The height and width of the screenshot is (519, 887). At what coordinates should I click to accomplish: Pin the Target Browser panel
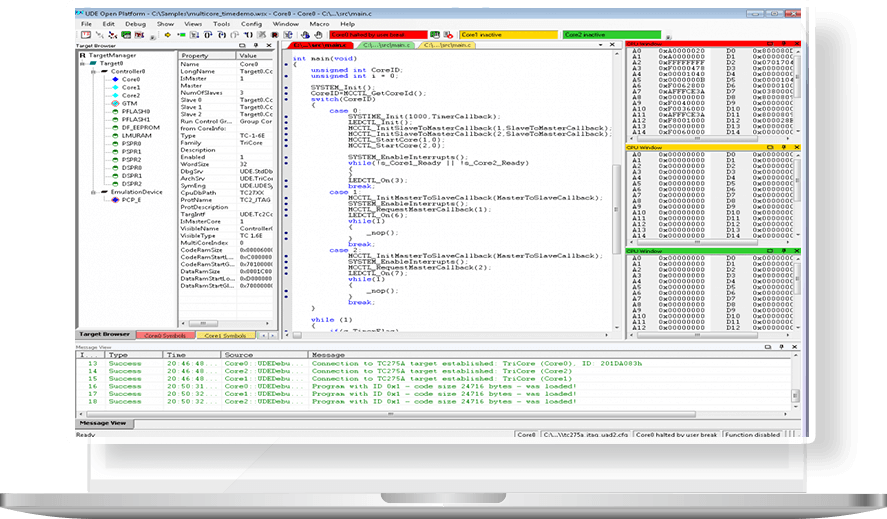click(x=256, y=46)
